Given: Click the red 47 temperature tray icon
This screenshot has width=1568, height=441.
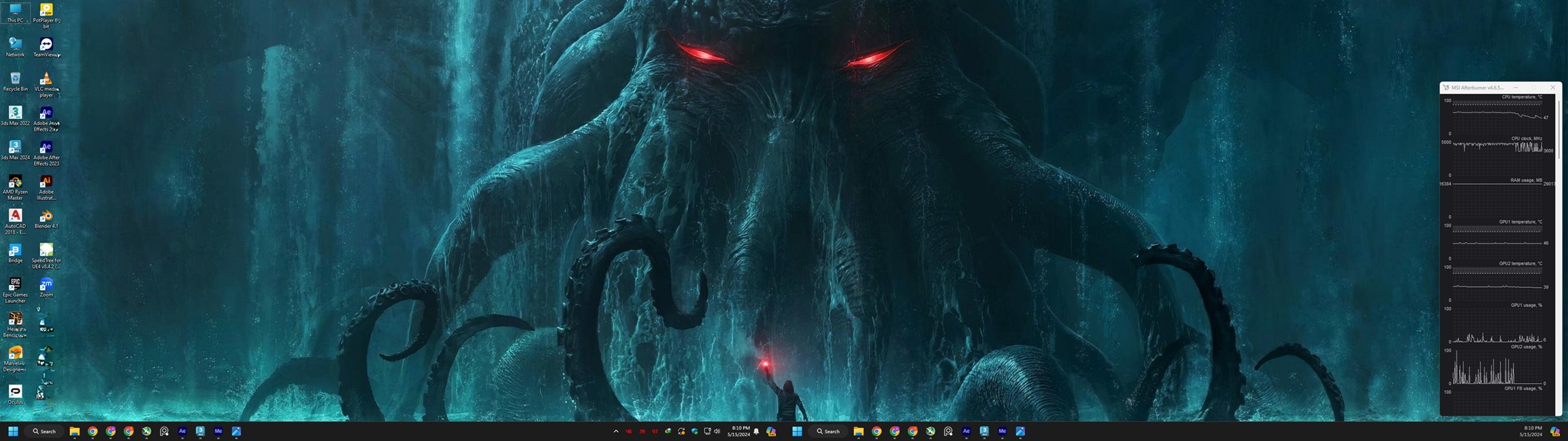Looking at the screenshot, I should pyautogui.click(x=655, y=431).
